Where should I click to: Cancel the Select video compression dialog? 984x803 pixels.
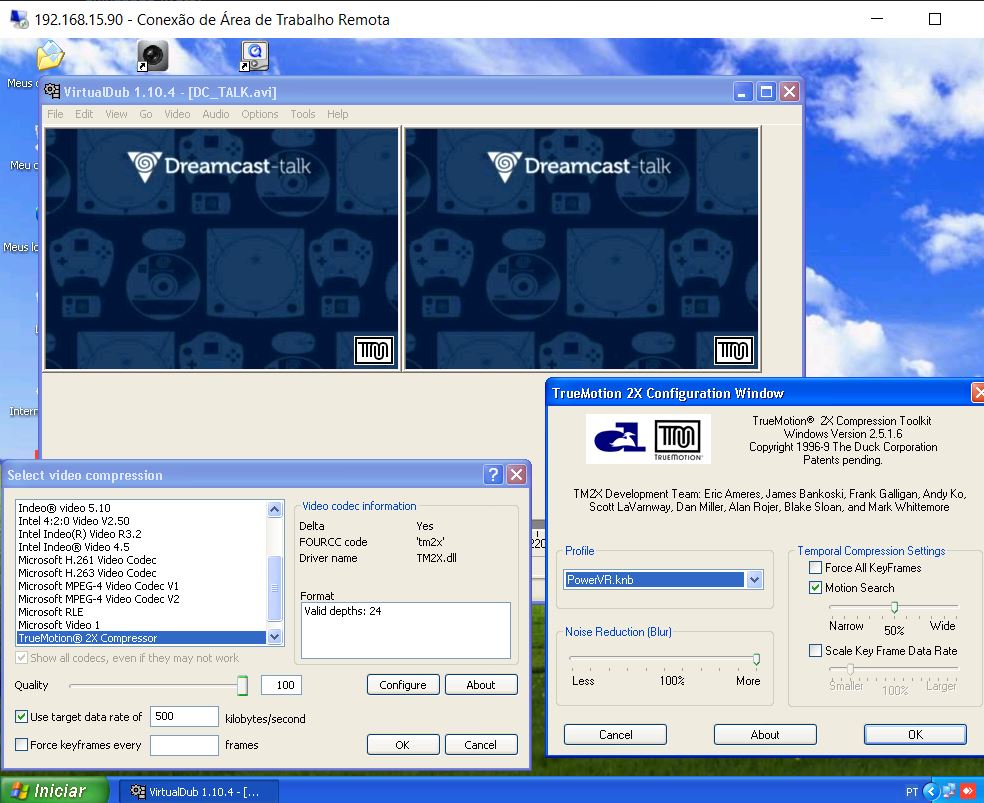coord(481,745)
